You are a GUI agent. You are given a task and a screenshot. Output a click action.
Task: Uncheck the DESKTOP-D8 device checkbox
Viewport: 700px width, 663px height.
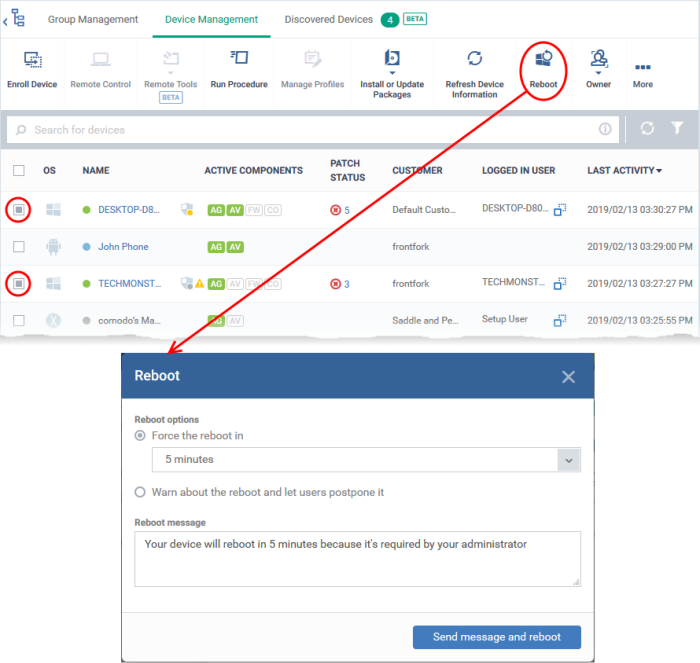click(x=19, y=209)
